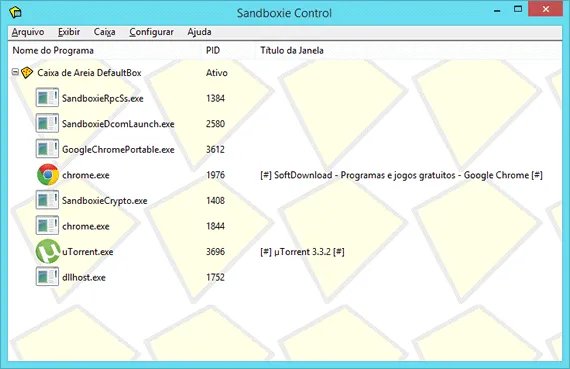Open the Caixa menu
Screen dimensions: 570x369
(104, 32)
